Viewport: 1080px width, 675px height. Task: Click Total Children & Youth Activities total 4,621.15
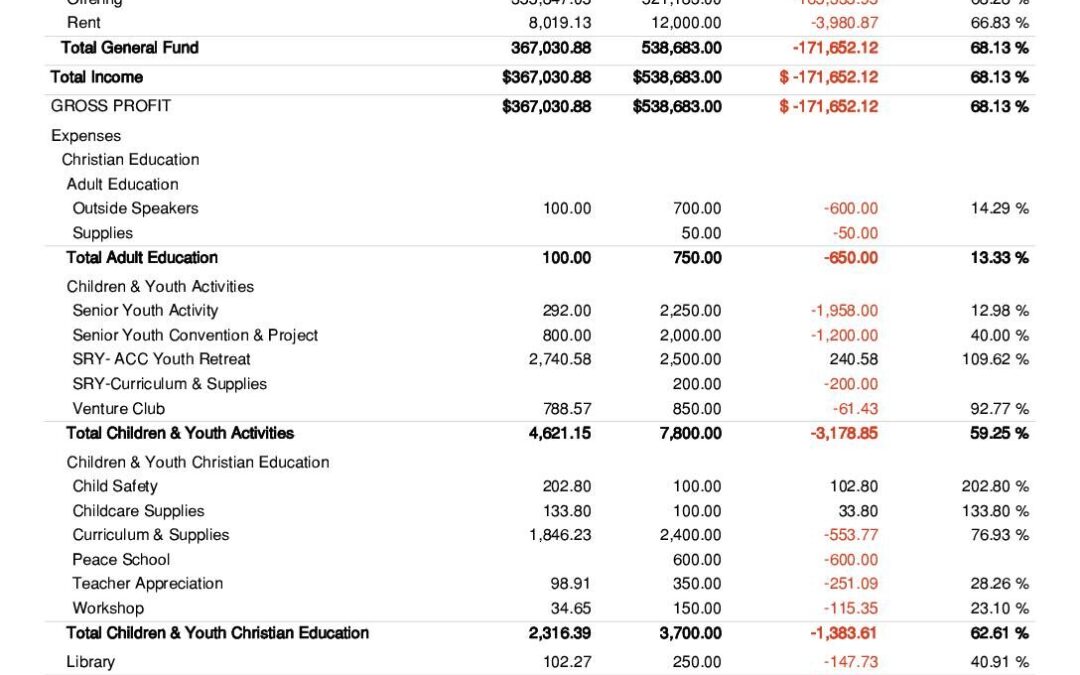click(x=560, y=433)
